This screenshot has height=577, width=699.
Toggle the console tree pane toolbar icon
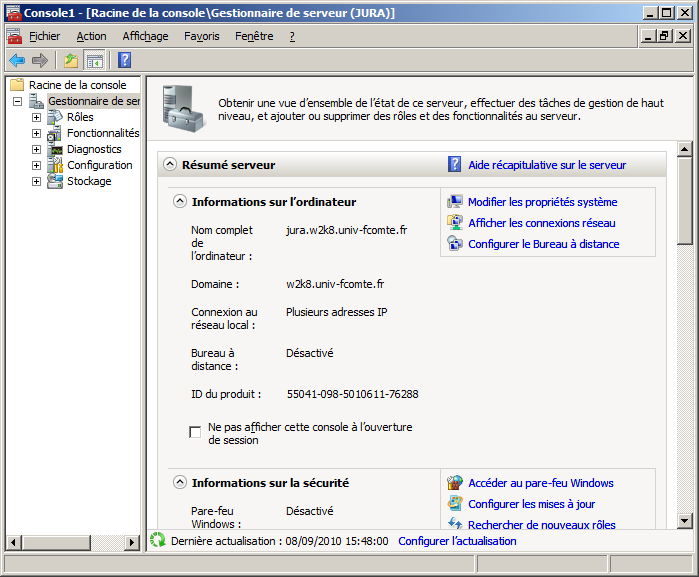94,60
